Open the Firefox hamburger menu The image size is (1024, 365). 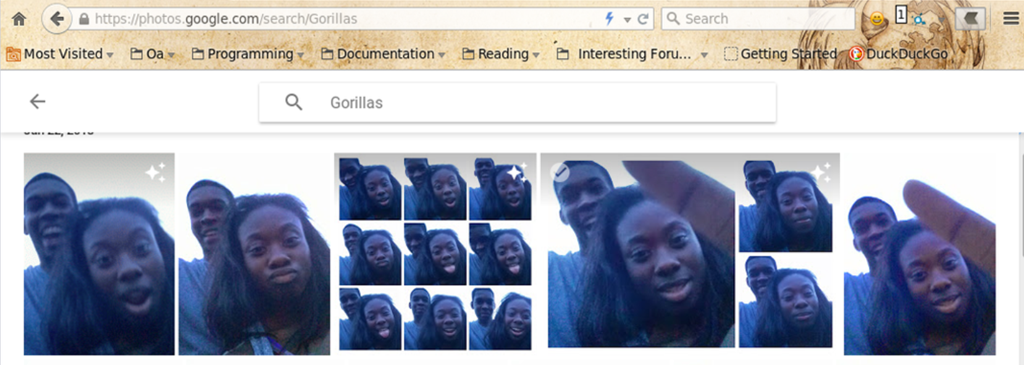click(x=1010, y=19)
